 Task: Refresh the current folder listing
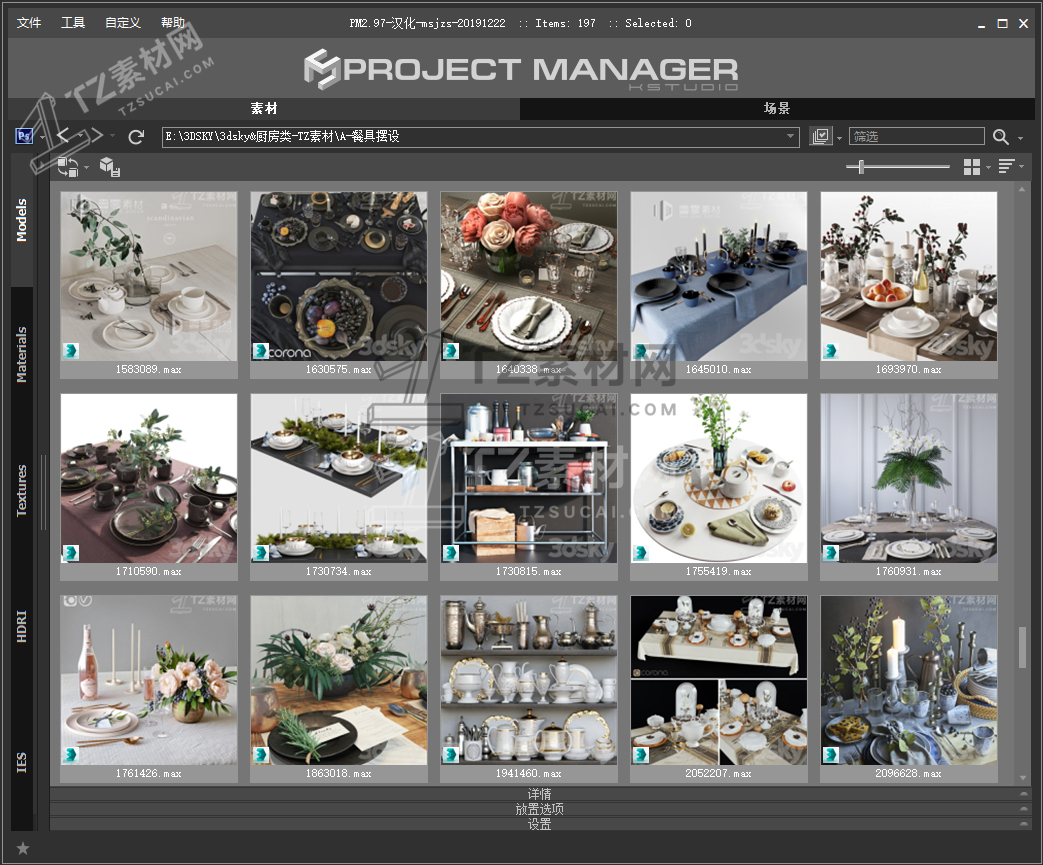pos(136,136)
